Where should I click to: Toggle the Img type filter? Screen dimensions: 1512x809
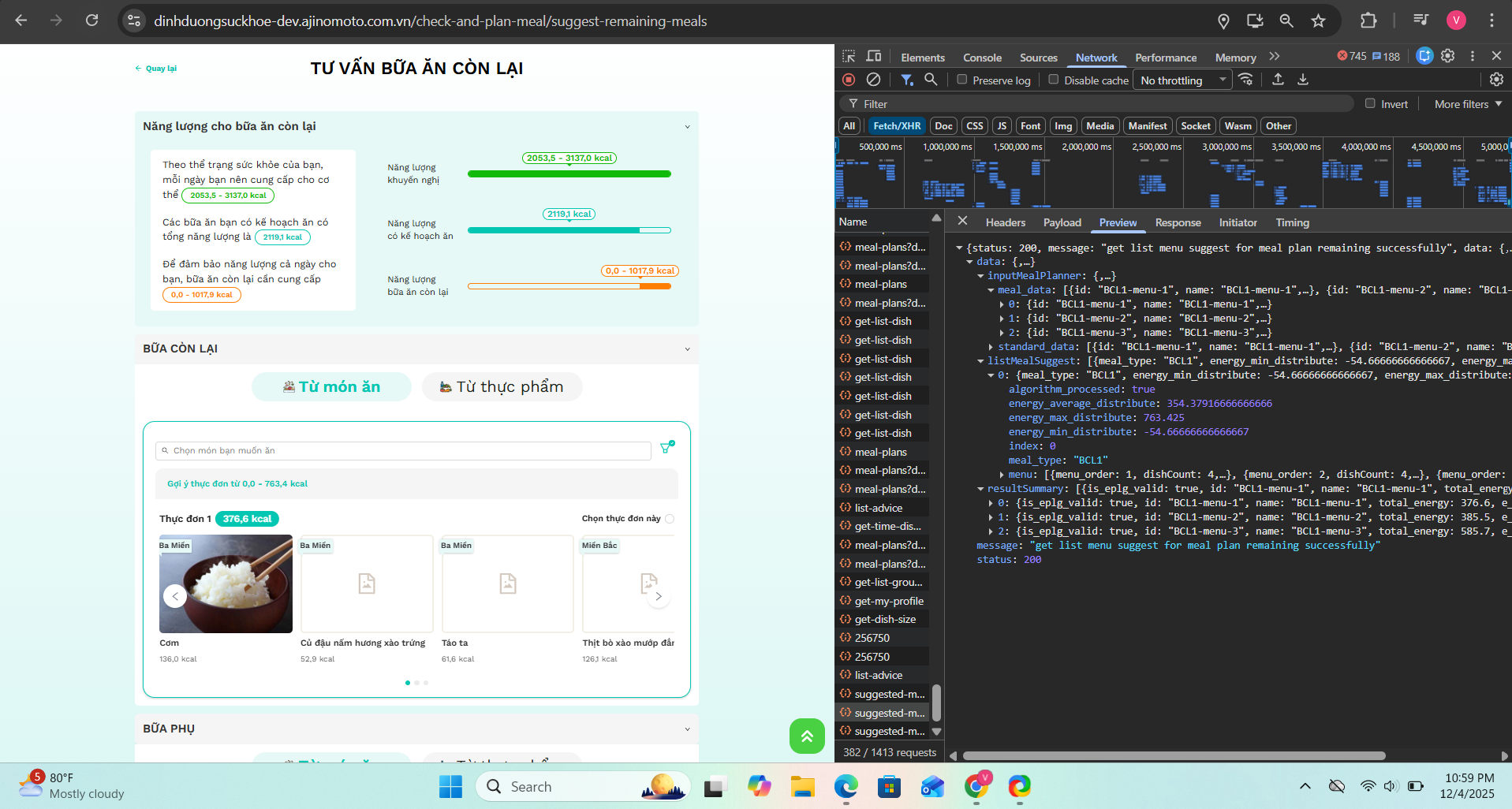1063,126
